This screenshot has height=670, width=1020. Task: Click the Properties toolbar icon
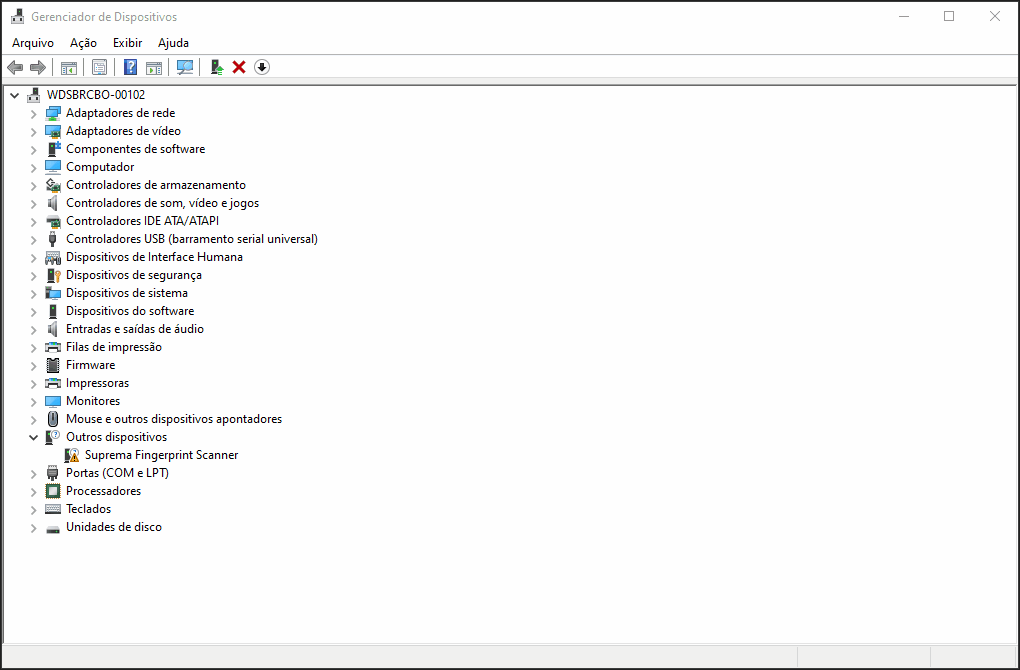[x=99, y=67]
